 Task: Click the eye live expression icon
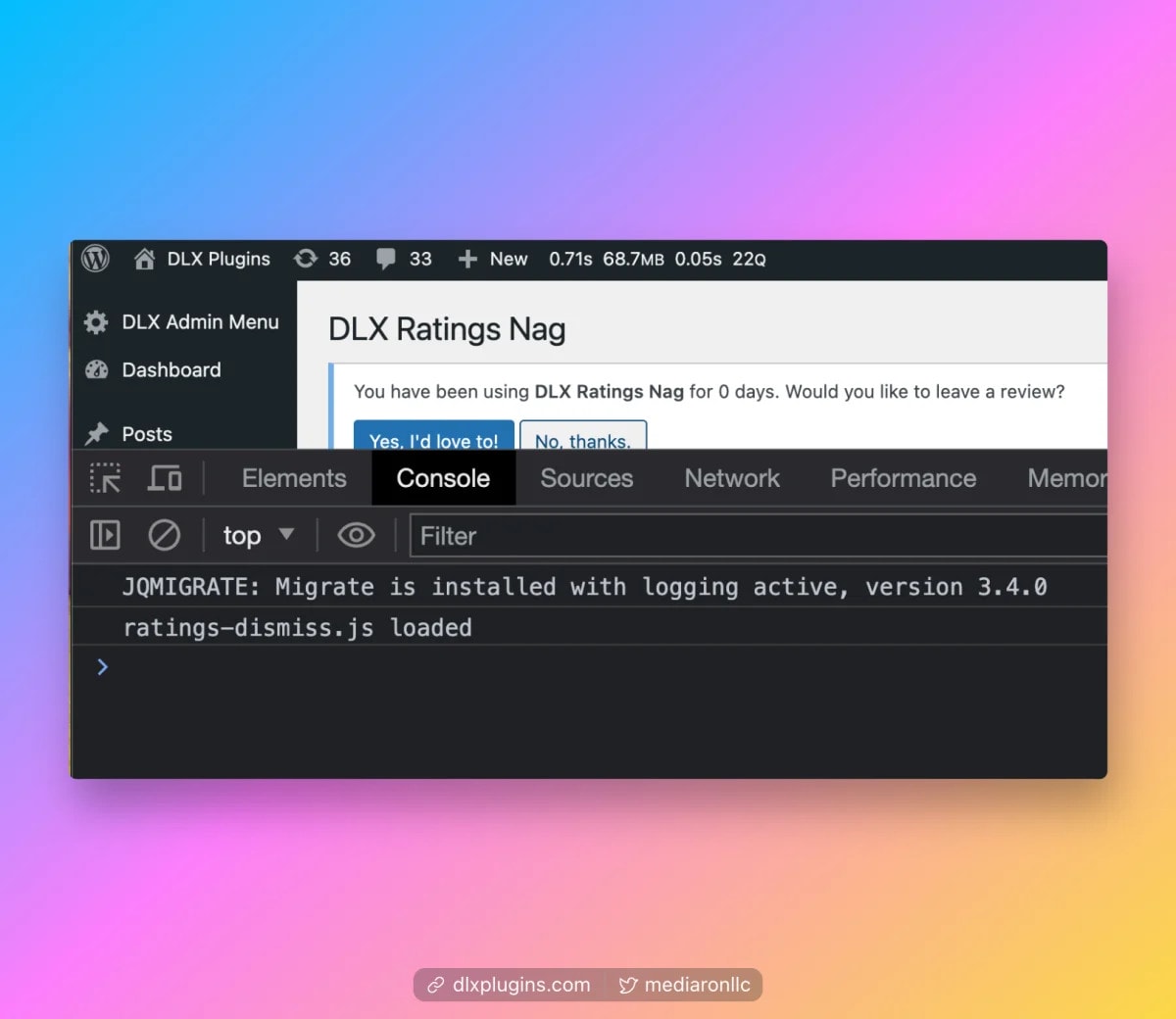coord(356,535)
